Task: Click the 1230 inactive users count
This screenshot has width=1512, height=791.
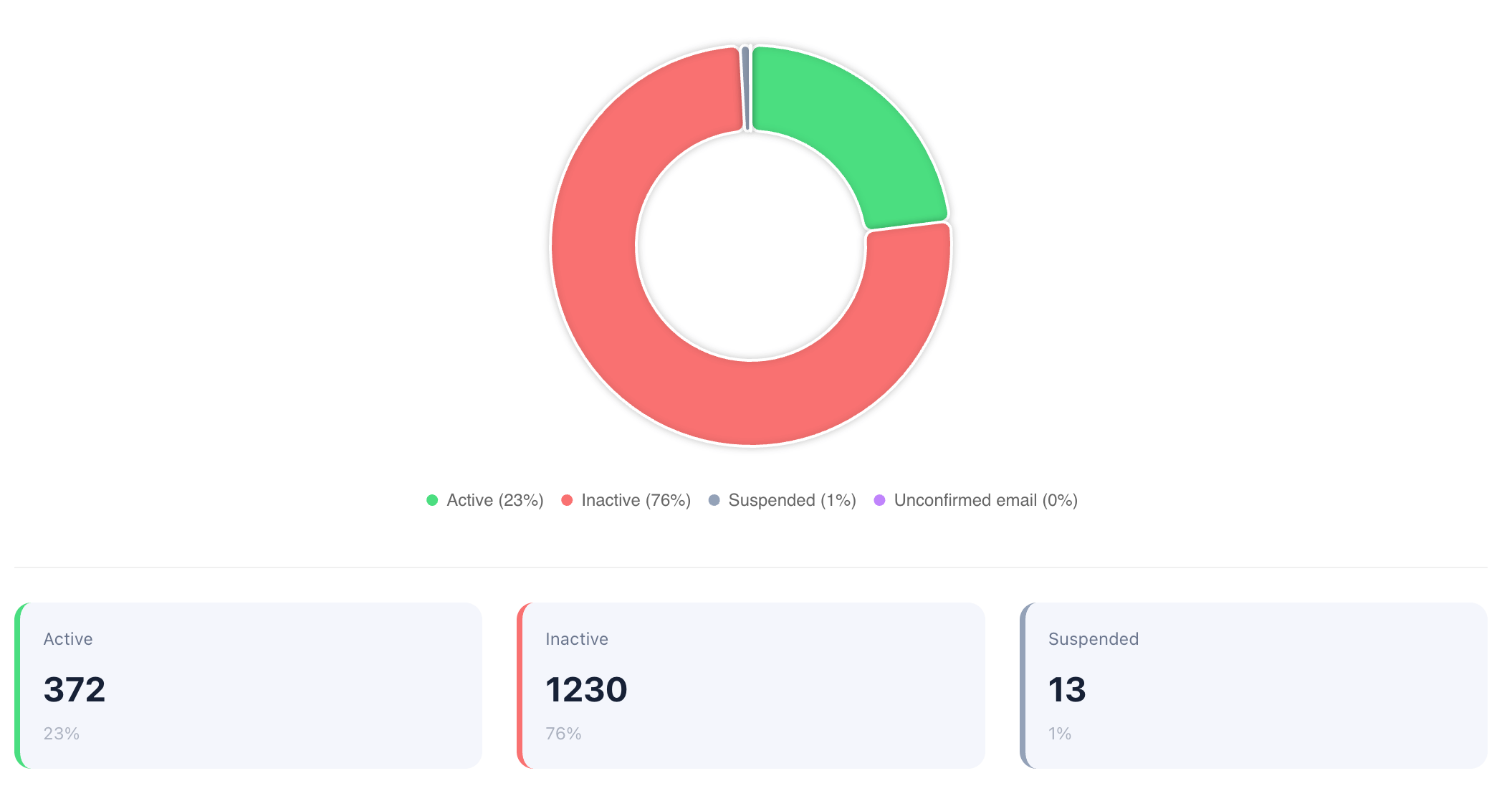Action: pos(586,689)
